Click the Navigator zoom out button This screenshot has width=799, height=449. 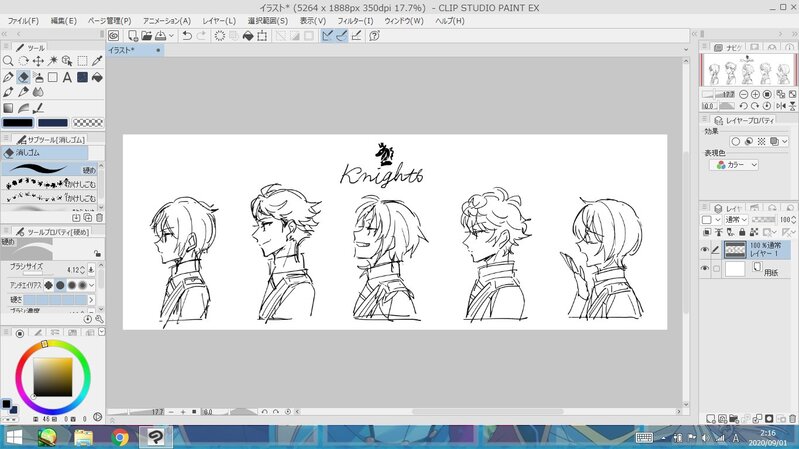743,94
